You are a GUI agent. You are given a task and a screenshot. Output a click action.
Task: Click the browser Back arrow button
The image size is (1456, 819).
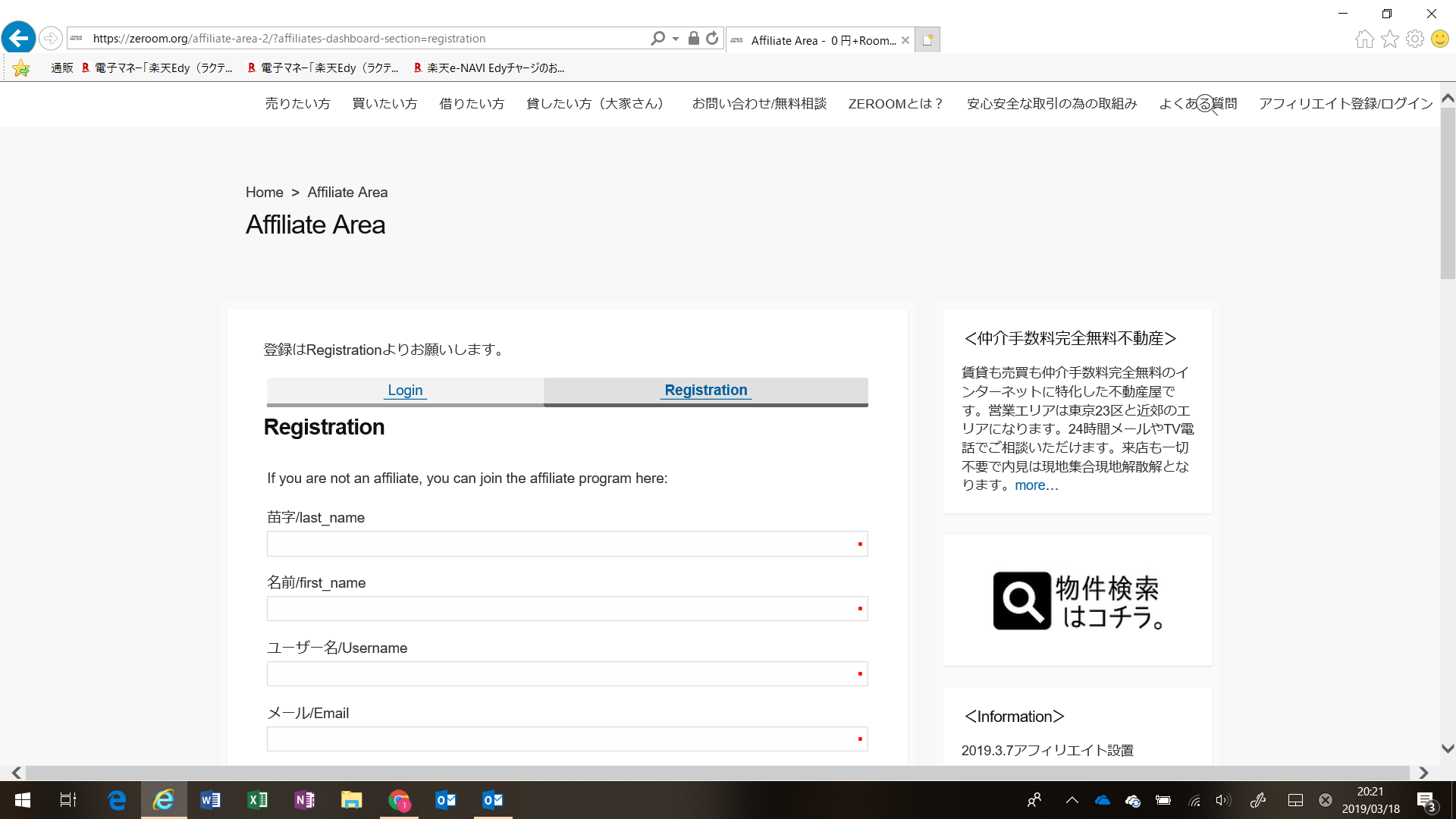[x=18, y=38]
